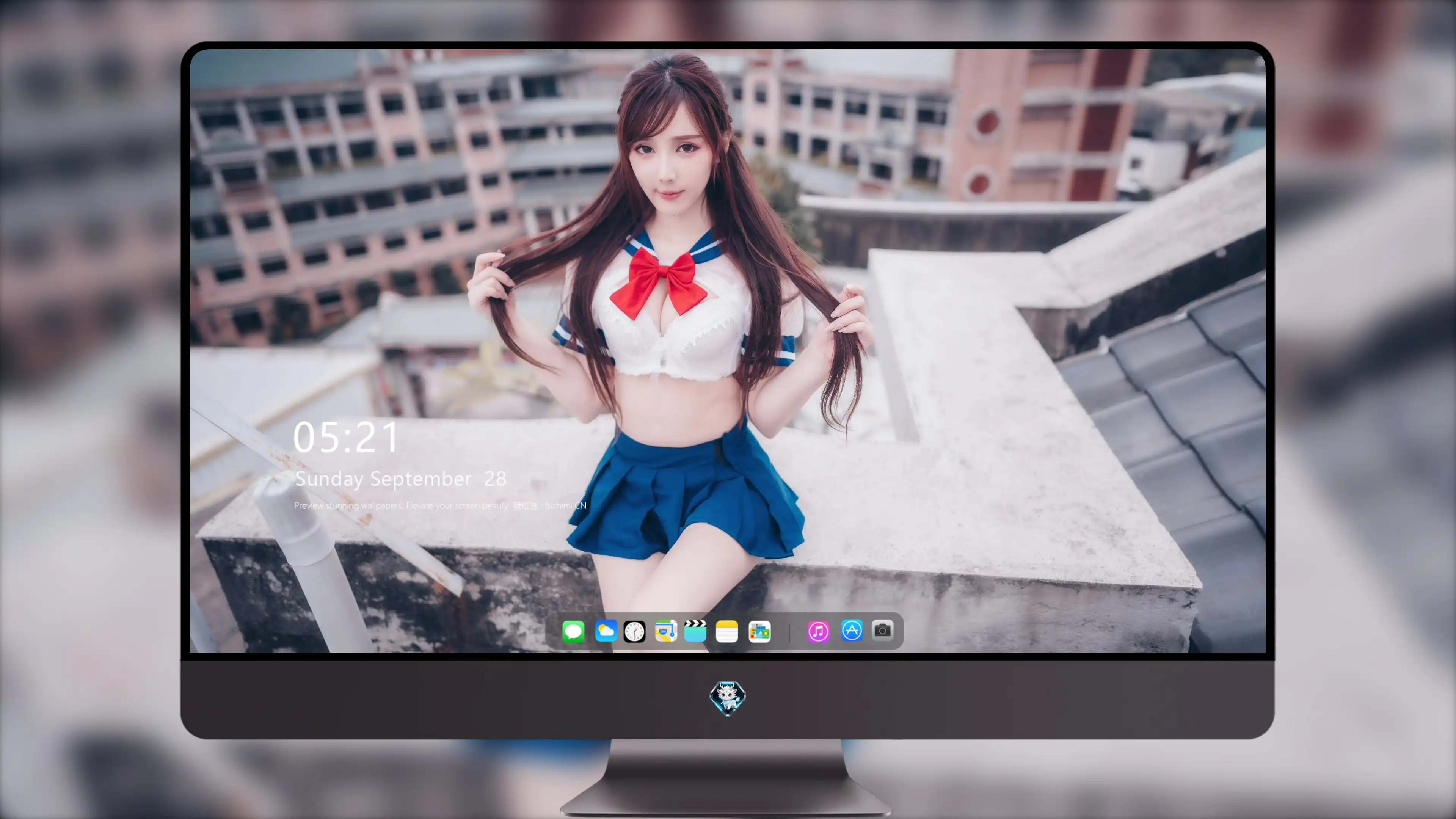Launch the pink iTunes music app

coord(819,631)
